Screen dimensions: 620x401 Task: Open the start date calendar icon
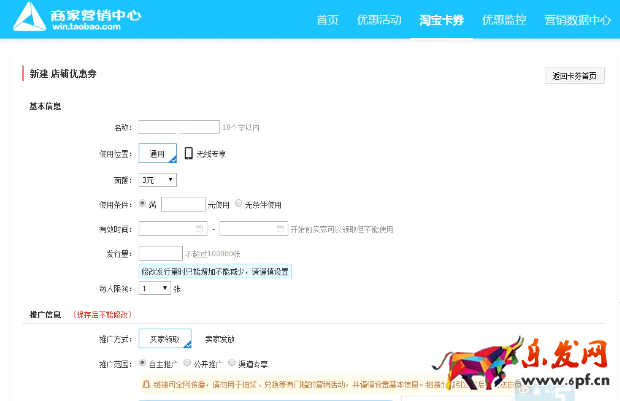coord(199,228)
